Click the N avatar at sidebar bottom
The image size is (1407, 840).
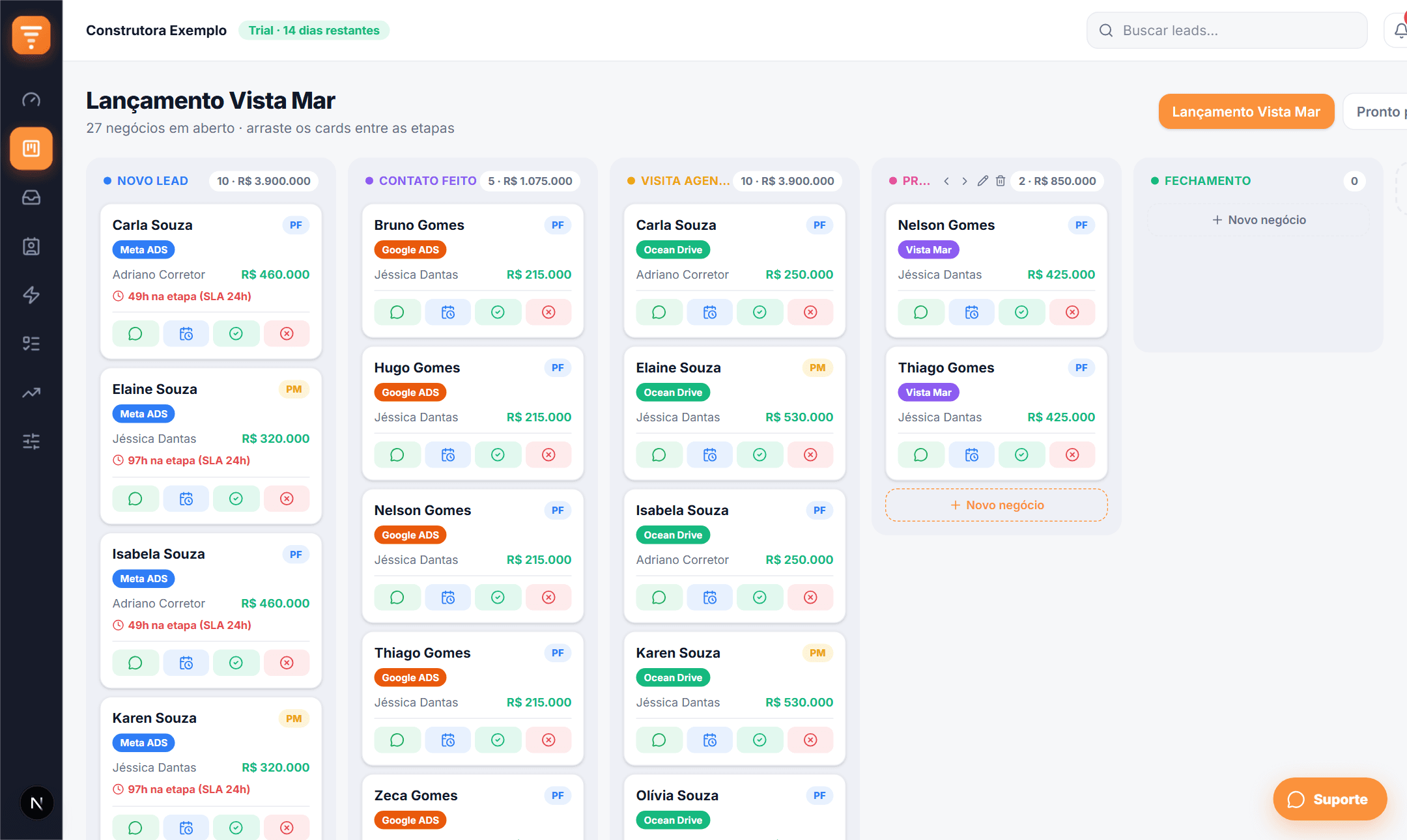[36, 803]
